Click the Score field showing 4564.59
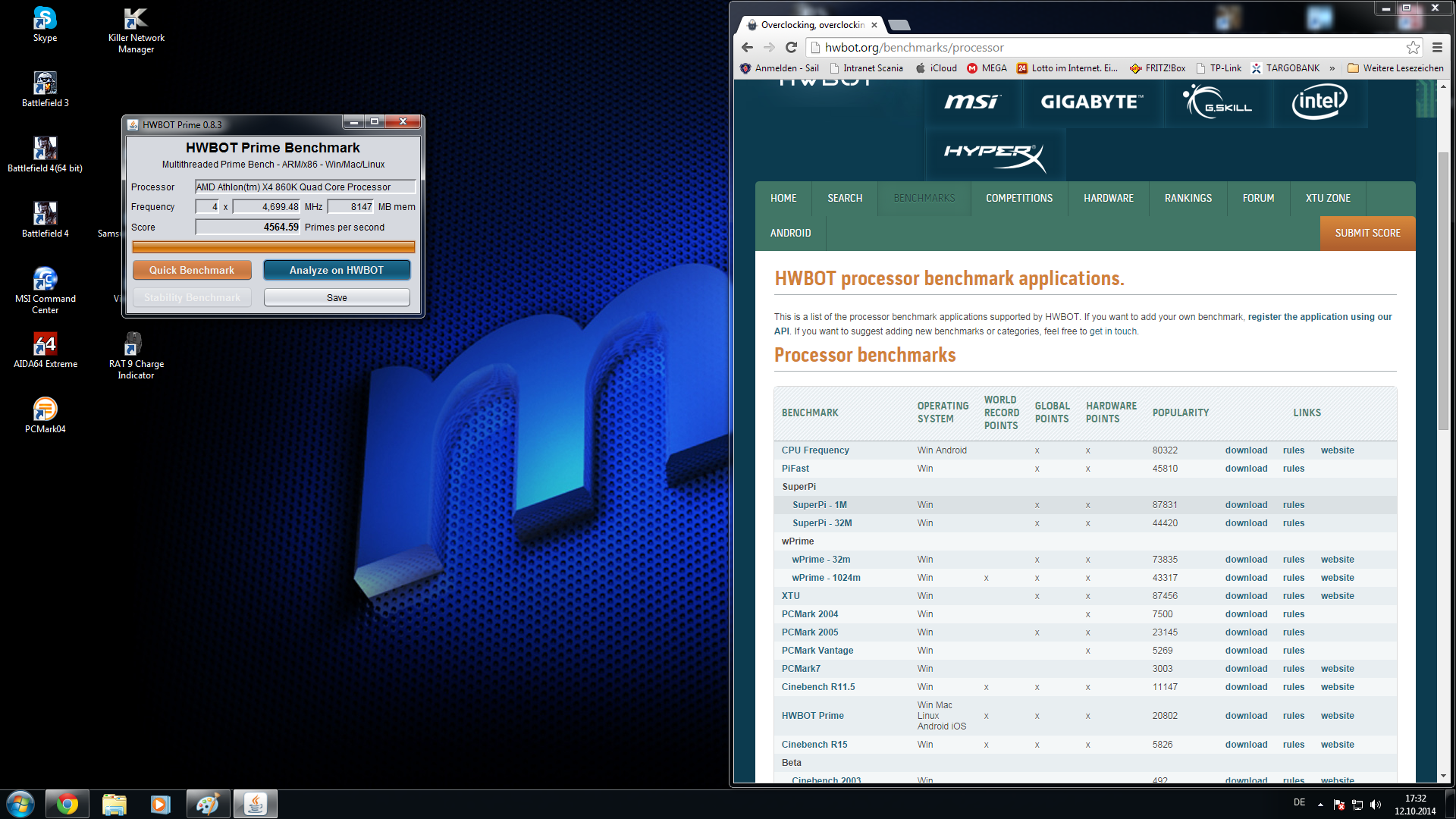 point(248,227)
